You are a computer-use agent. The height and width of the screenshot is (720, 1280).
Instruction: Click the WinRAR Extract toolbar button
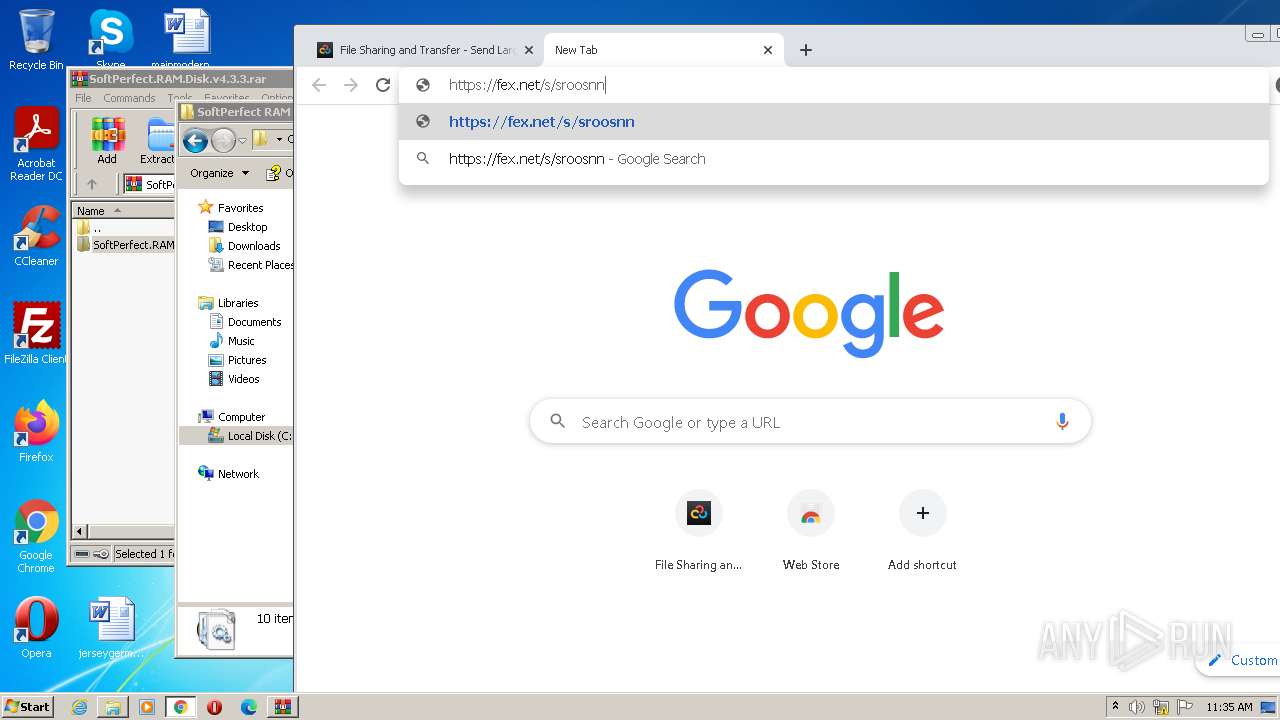pyautogui.click(x=158, y=141)
